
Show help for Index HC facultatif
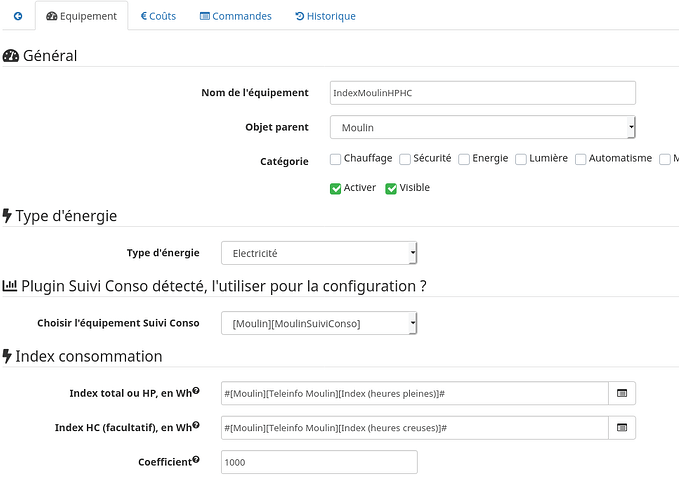[196, 425]
